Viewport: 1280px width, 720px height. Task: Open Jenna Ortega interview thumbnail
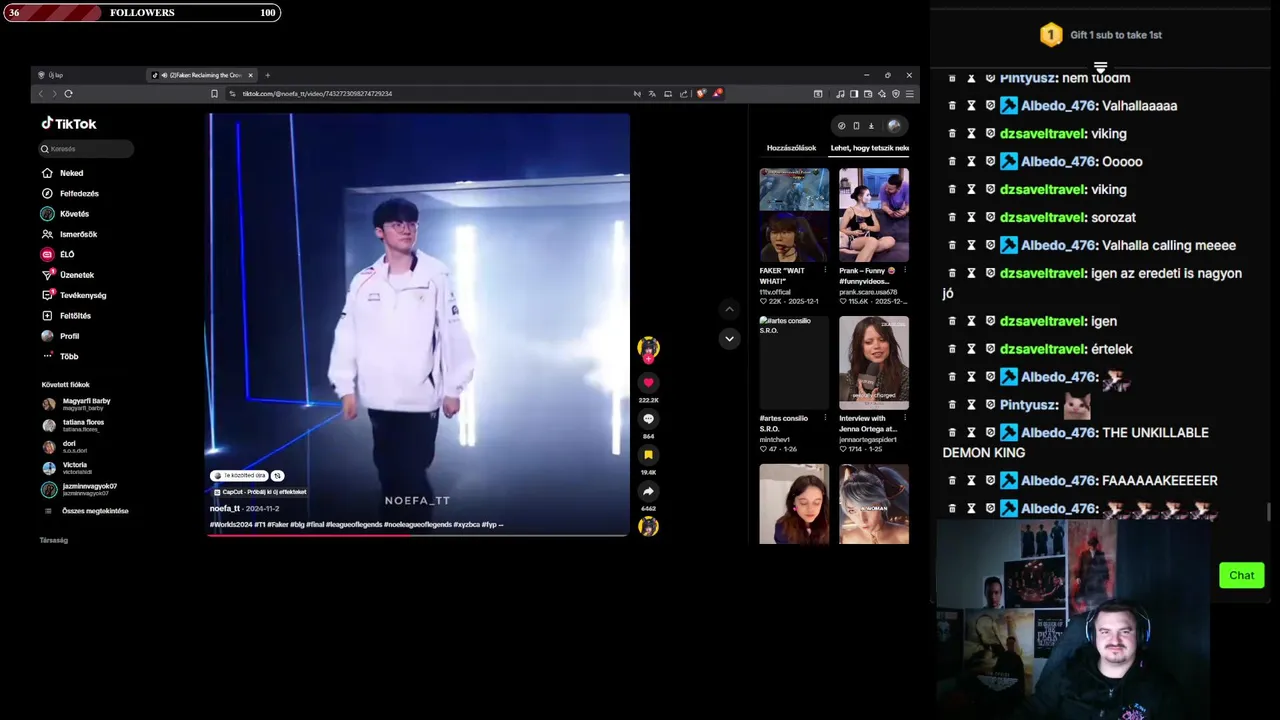[874, 363]
